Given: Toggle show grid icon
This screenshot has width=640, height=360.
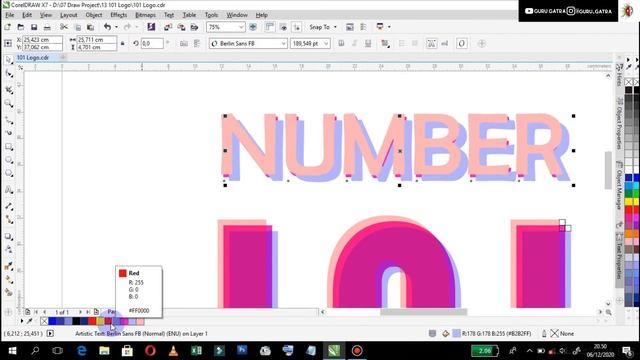Looking at the screenshot, I should 283,27.
